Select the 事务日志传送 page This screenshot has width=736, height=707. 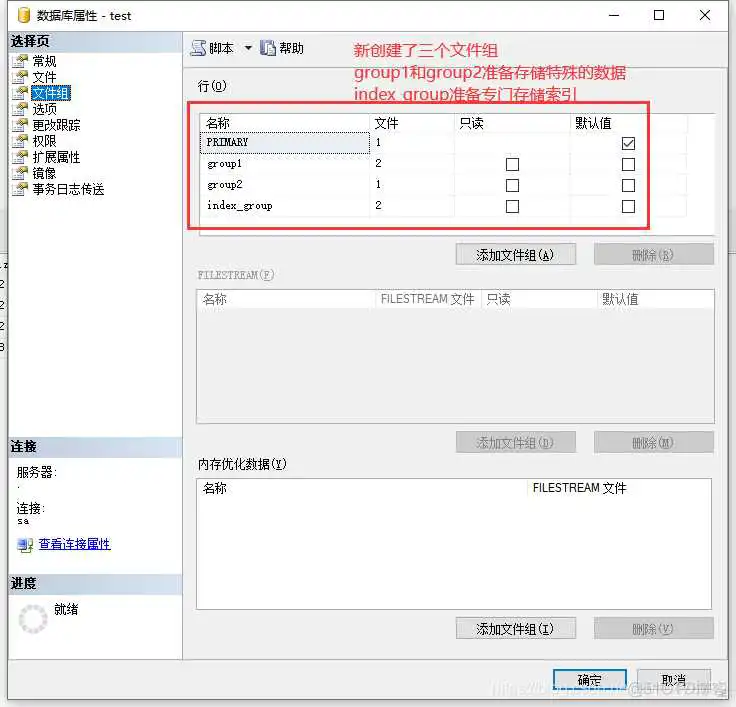click(69, 189)
